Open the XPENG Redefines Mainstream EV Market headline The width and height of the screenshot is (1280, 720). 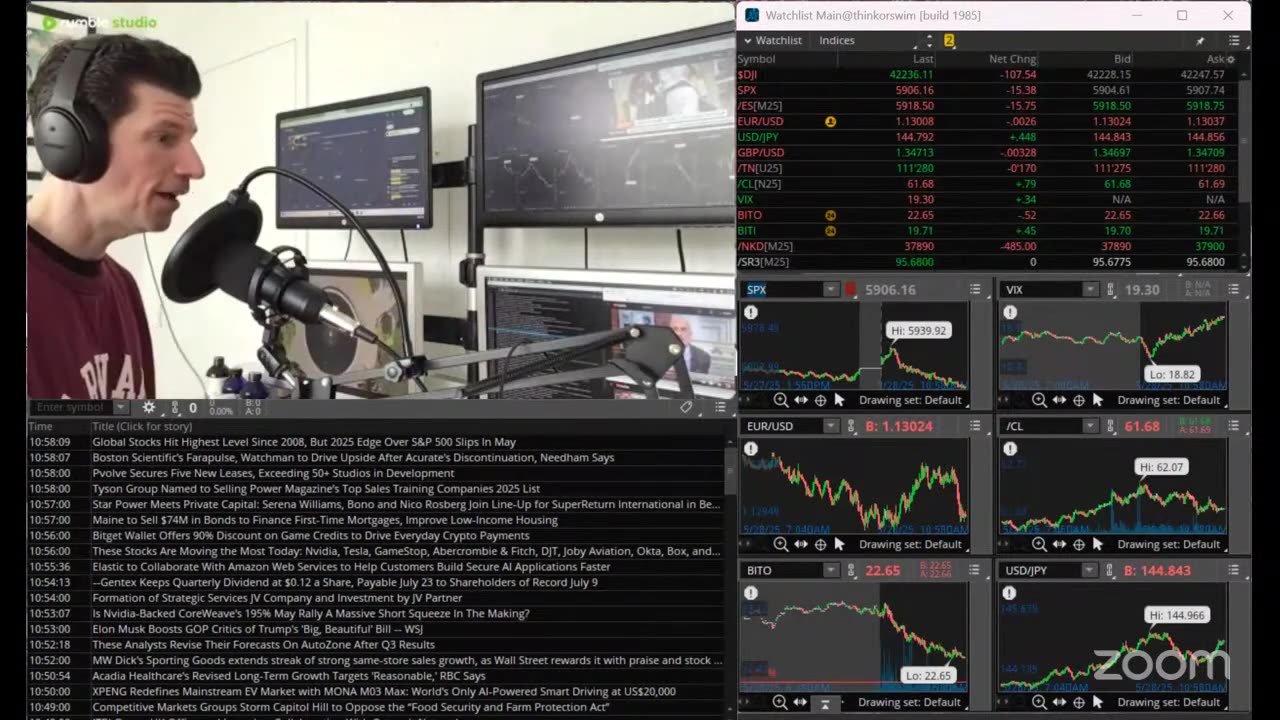(384, 692)
